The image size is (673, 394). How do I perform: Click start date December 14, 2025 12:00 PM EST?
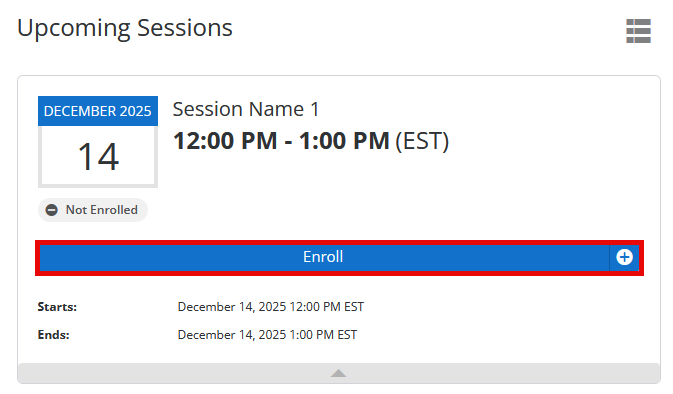(x=271, y=307)
